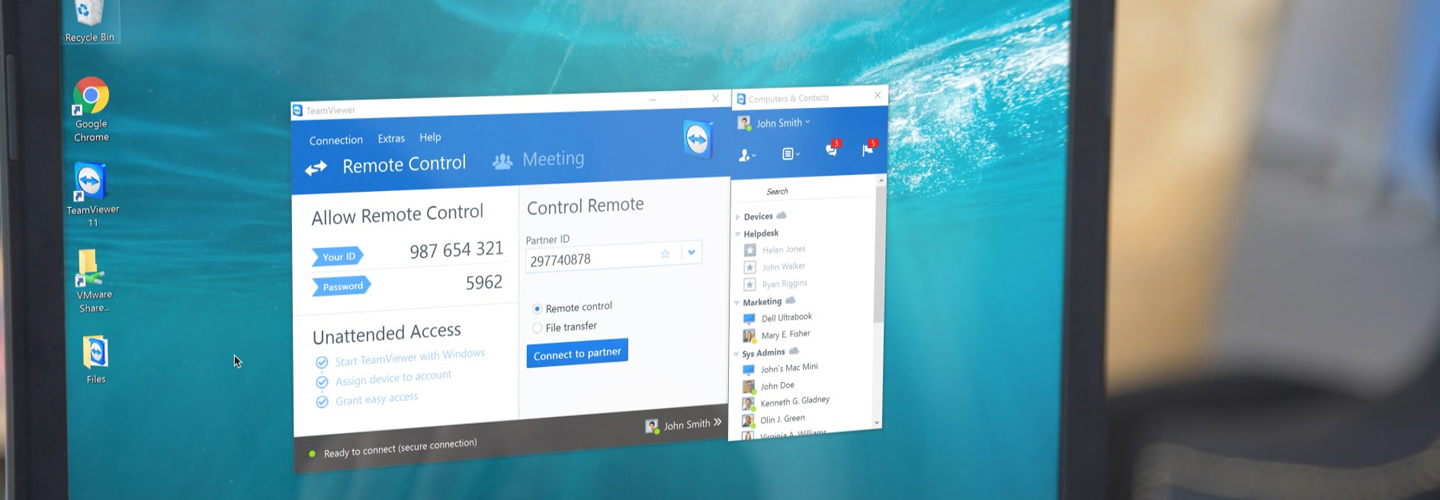The height and width of the screenshot is (500, 1440).
Task: Click the contacts list scroll up arrow
Action: (881, 181)
